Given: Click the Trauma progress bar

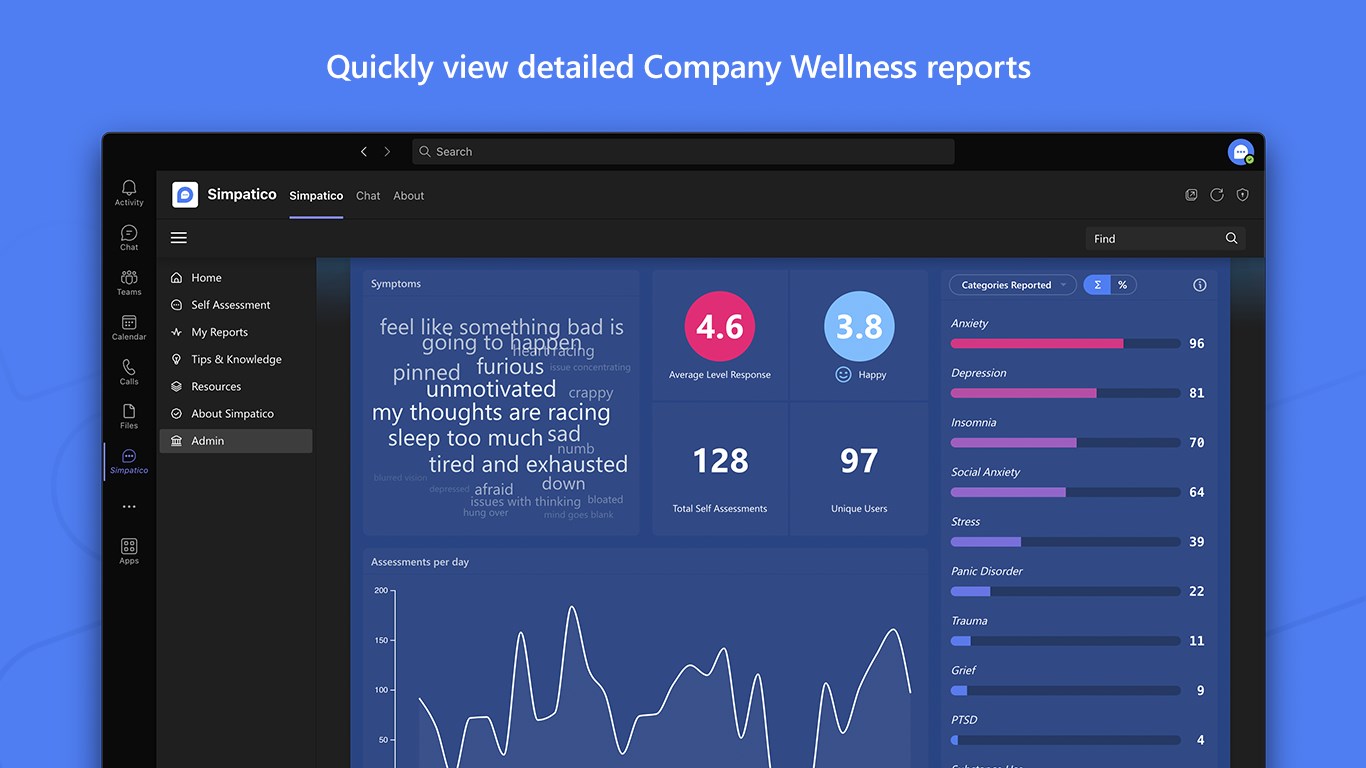Looking at the screenshot, I should point(1066,641).
